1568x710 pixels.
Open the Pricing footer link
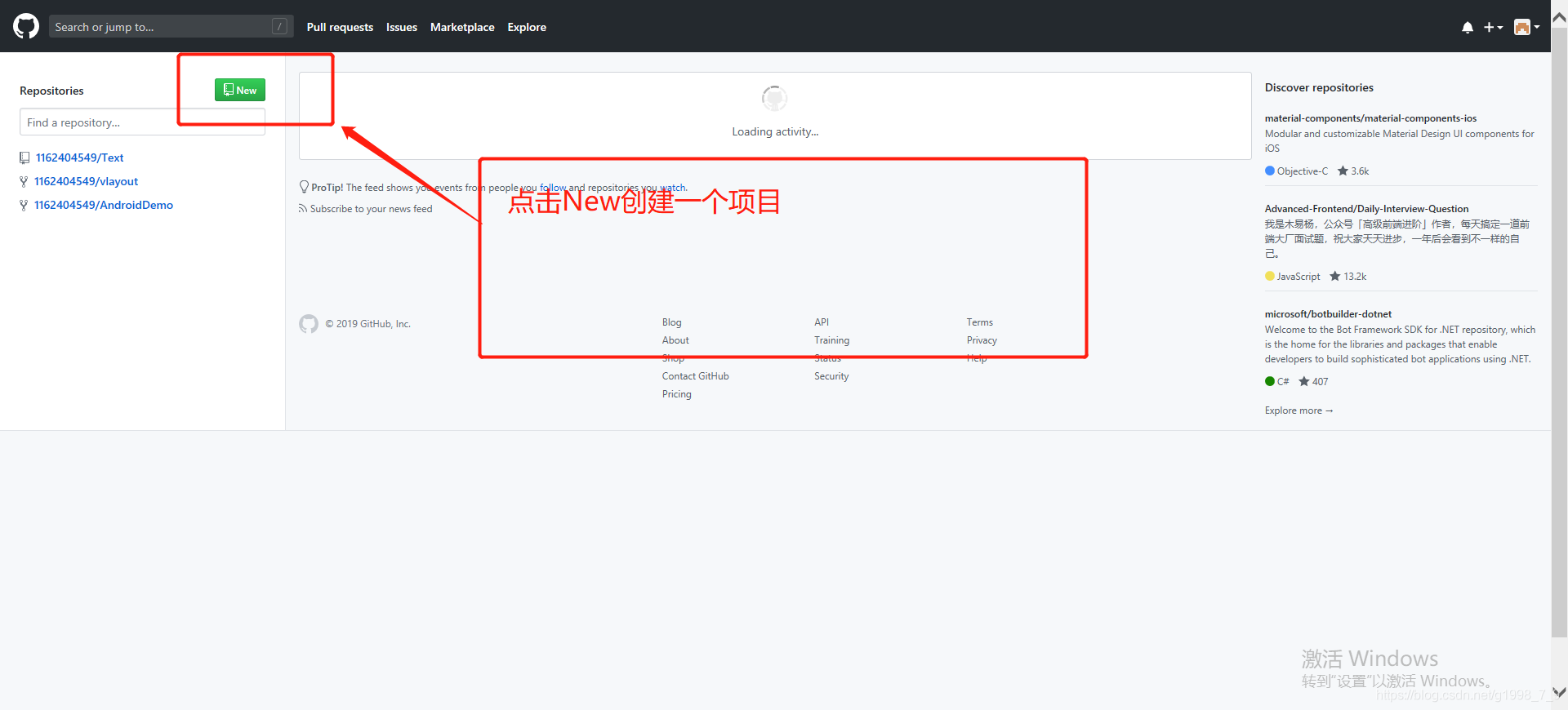(677, 394)
